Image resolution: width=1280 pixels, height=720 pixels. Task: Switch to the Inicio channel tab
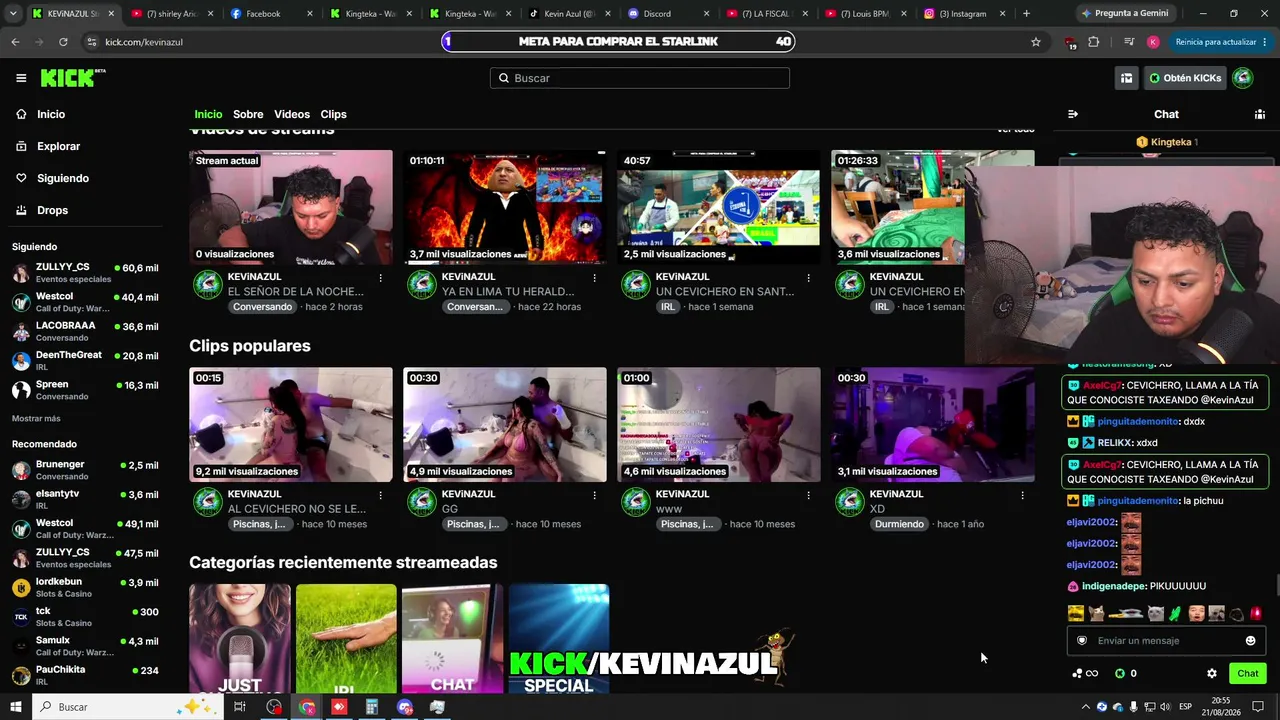click(208, 114)
